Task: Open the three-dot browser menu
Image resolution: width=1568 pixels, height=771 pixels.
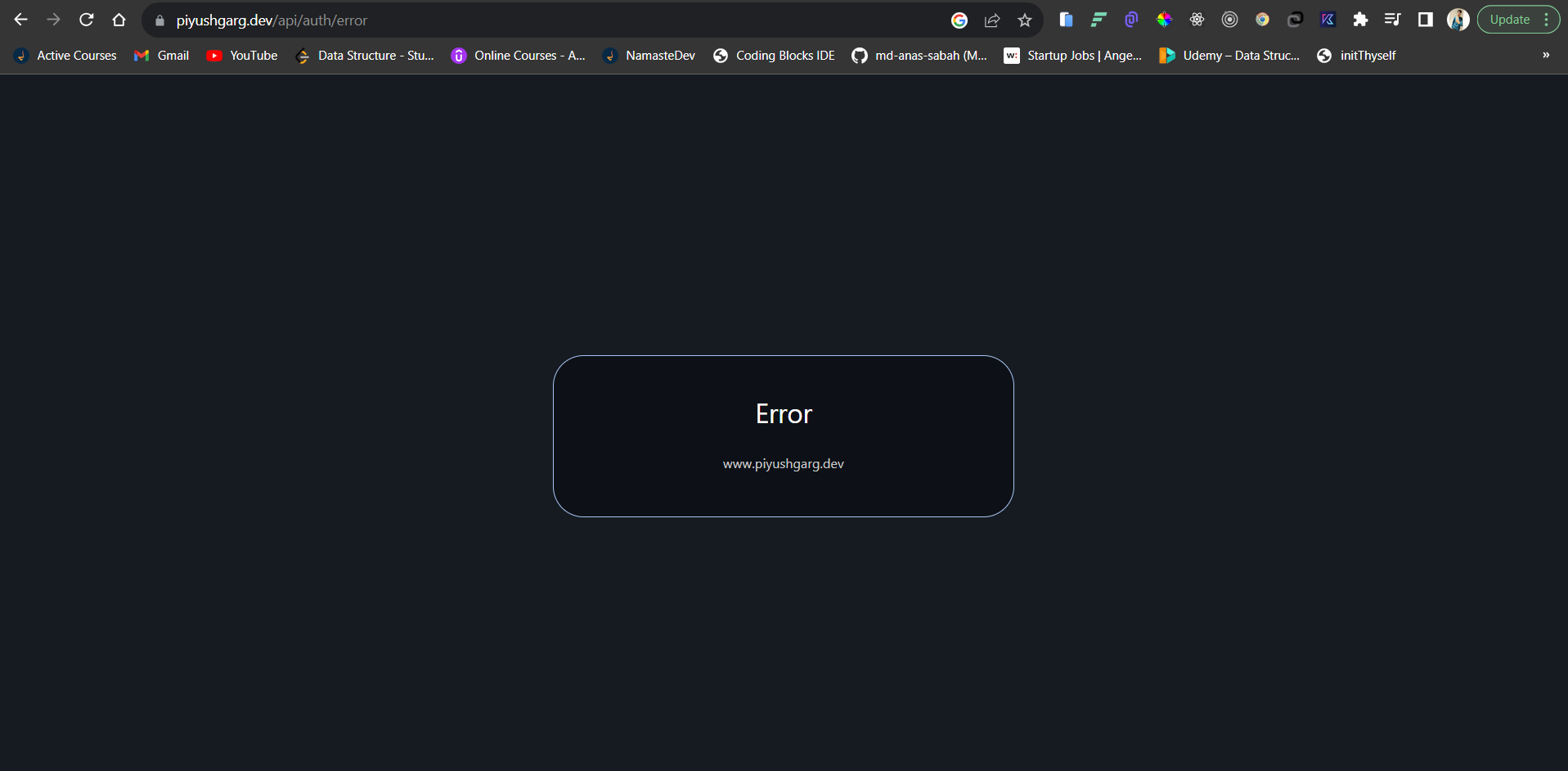Action: (1545, 19)
